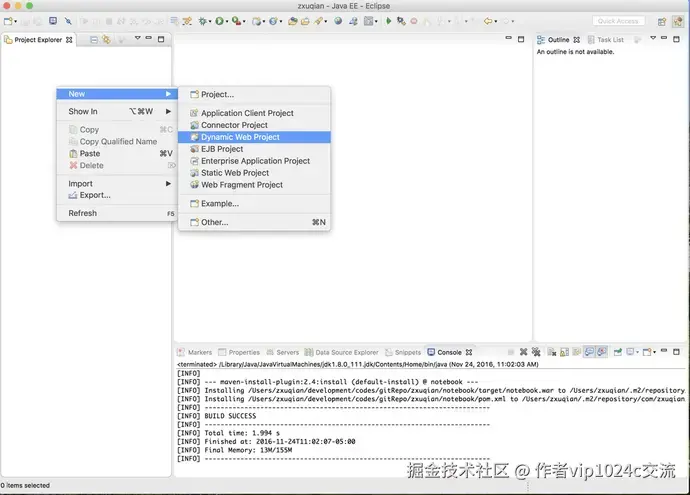The width and height of the screenshot is (690, 495).
Task: Open the New wizard dropdown arrow
Action: click(x=15, y=21)
